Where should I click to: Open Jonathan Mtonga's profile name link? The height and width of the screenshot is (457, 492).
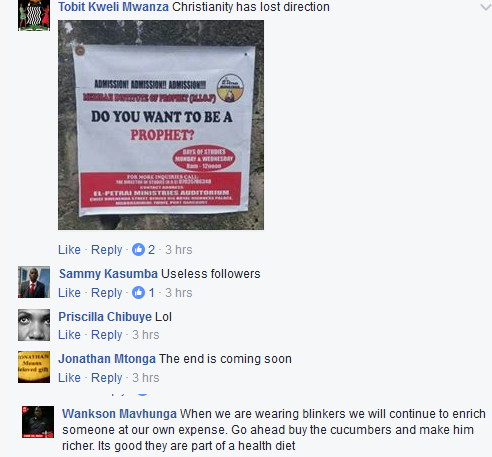pyautogui.click(x=107, y=359)
